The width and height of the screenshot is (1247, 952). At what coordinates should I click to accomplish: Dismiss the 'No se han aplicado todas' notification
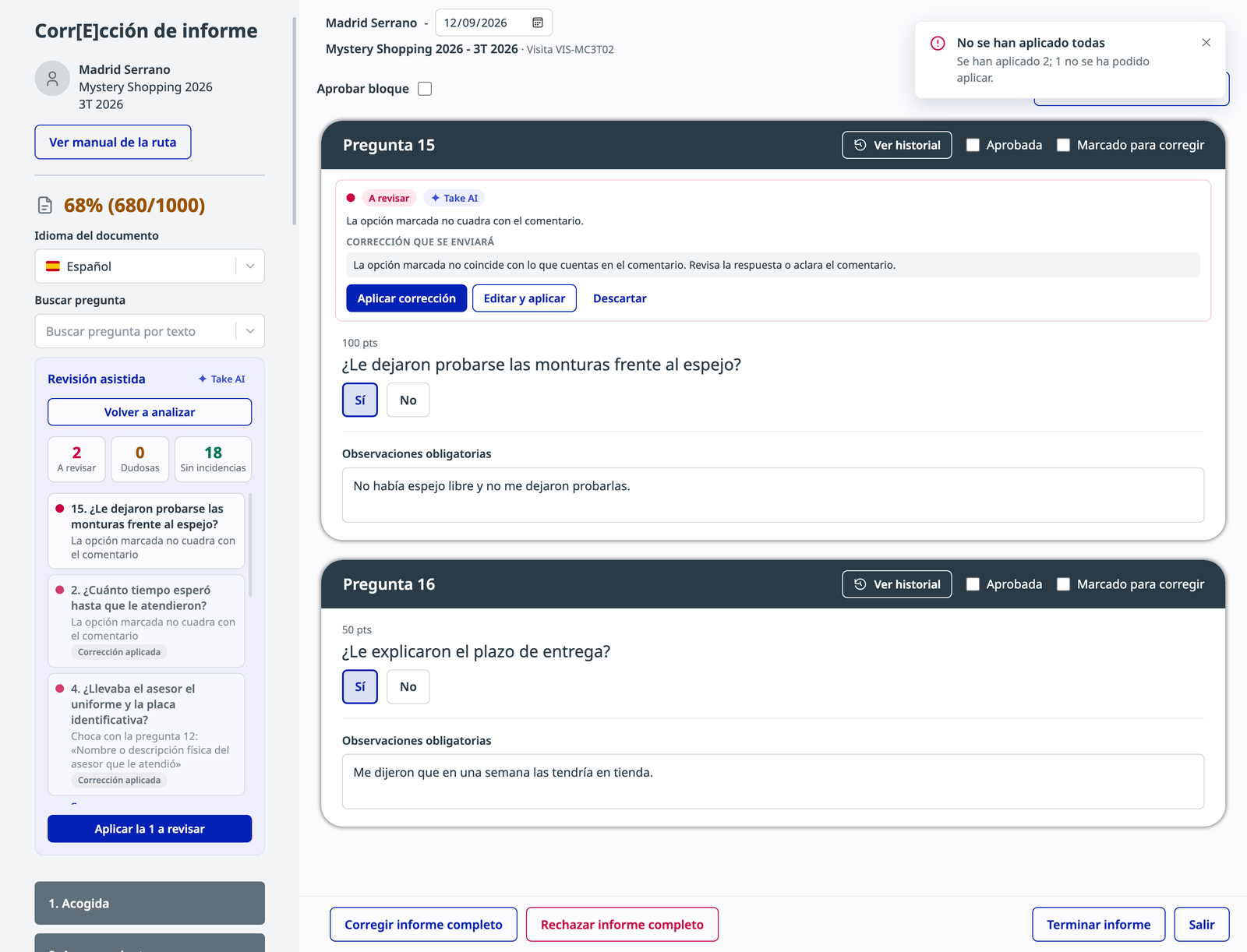1206,43
